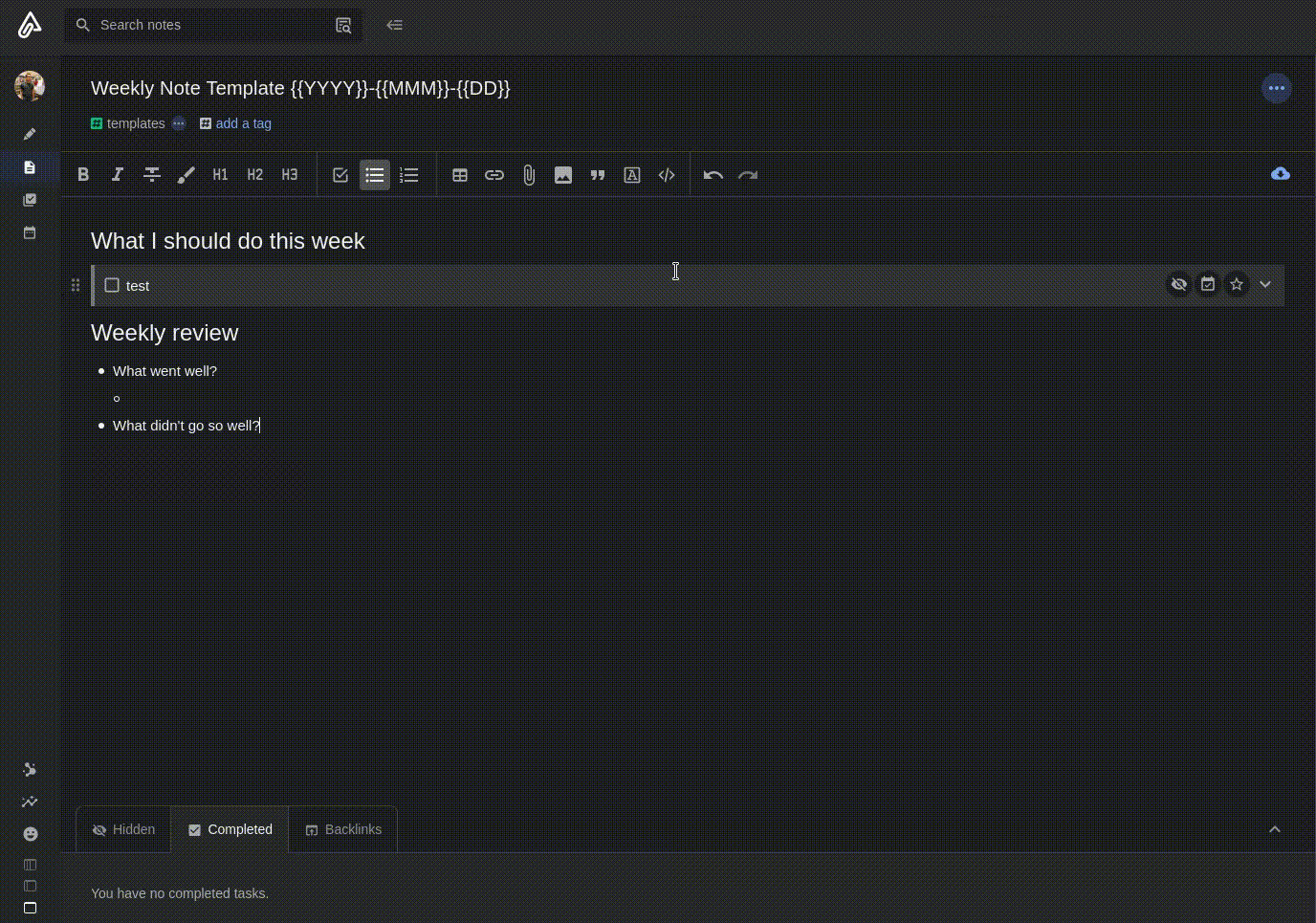Apply italic formatting
This screenshot has height=923, width=1316.
tap(118, 175)
